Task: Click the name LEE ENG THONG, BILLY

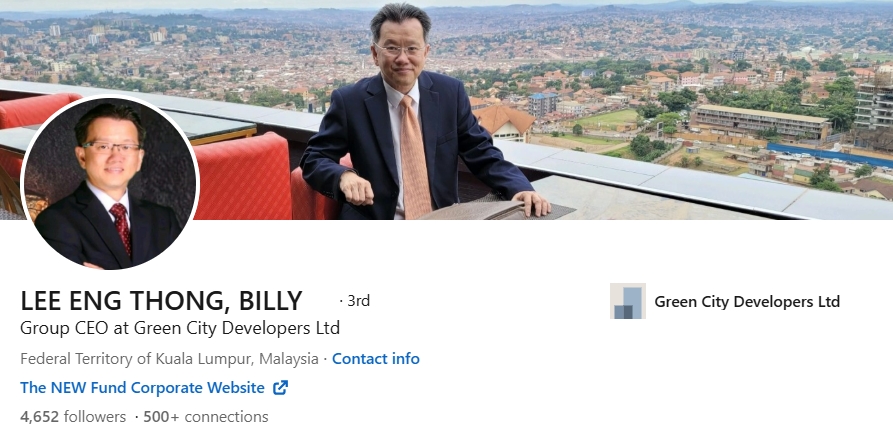Action: pos(161,301)
